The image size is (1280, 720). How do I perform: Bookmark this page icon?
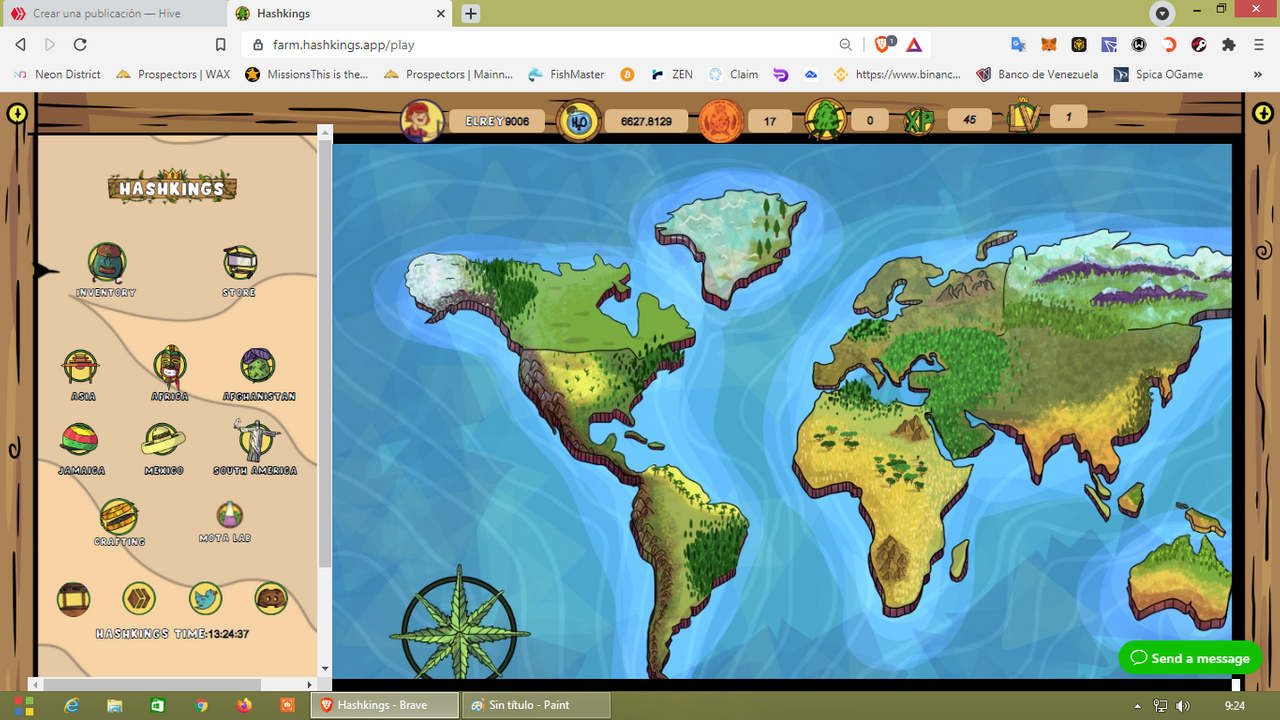221,45
